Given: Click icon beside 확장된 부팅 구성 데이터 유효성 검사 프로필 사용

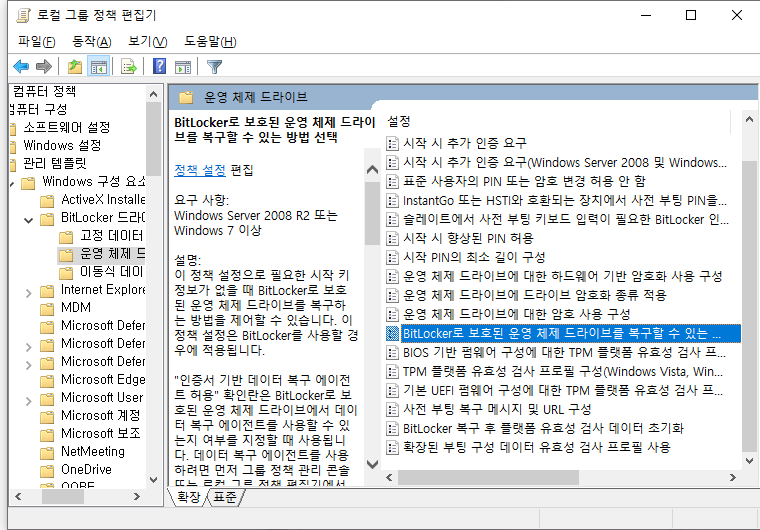Looking at the screenshot, I should click(x=392, y=448).
